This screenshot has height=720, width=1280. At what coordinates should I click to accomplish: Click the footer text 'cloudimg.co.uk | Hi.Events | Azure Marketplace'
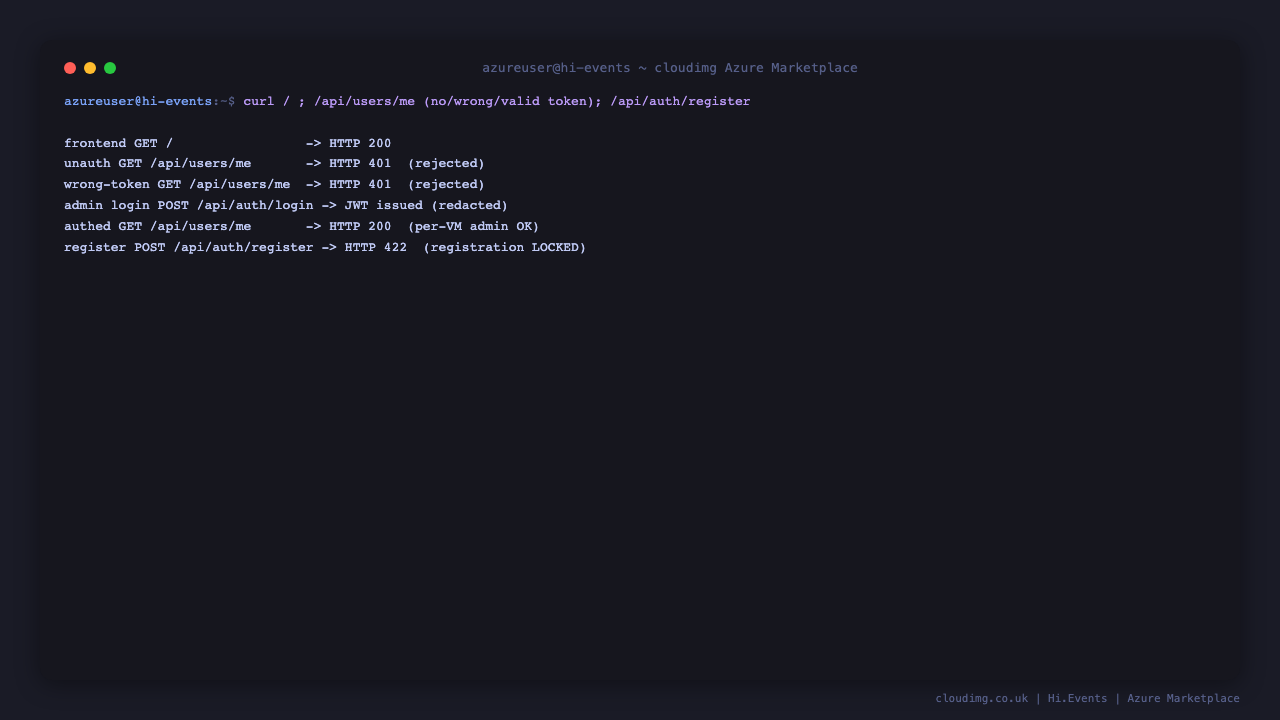(x=1088, y=698)
